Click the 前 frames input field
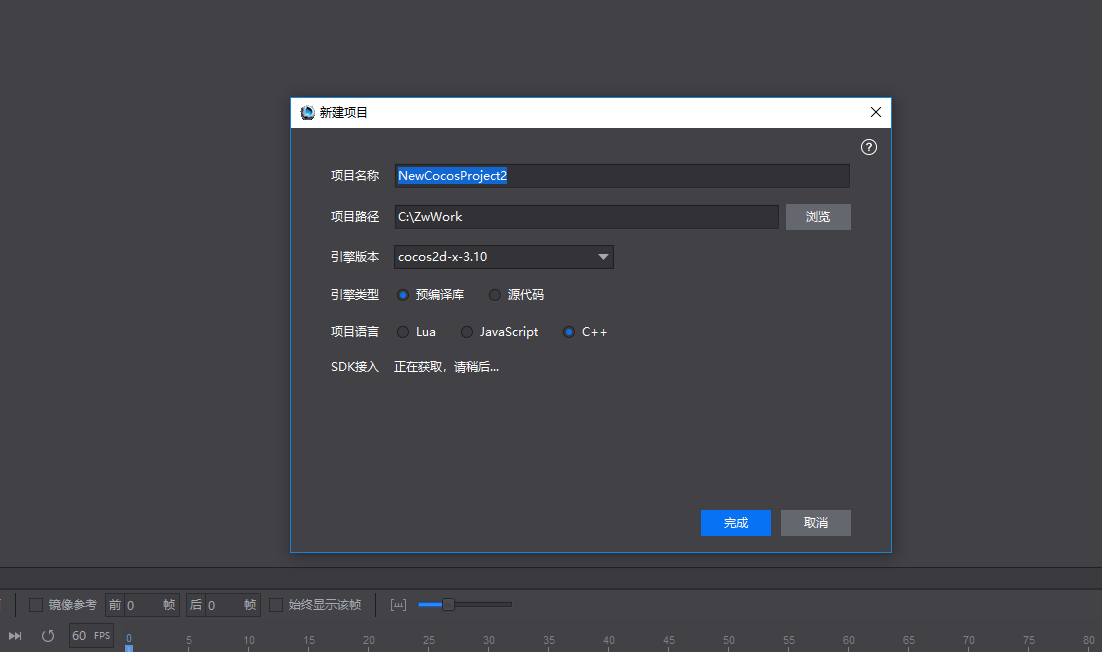This screenshot has height=652, width=1102. point(143,605)
